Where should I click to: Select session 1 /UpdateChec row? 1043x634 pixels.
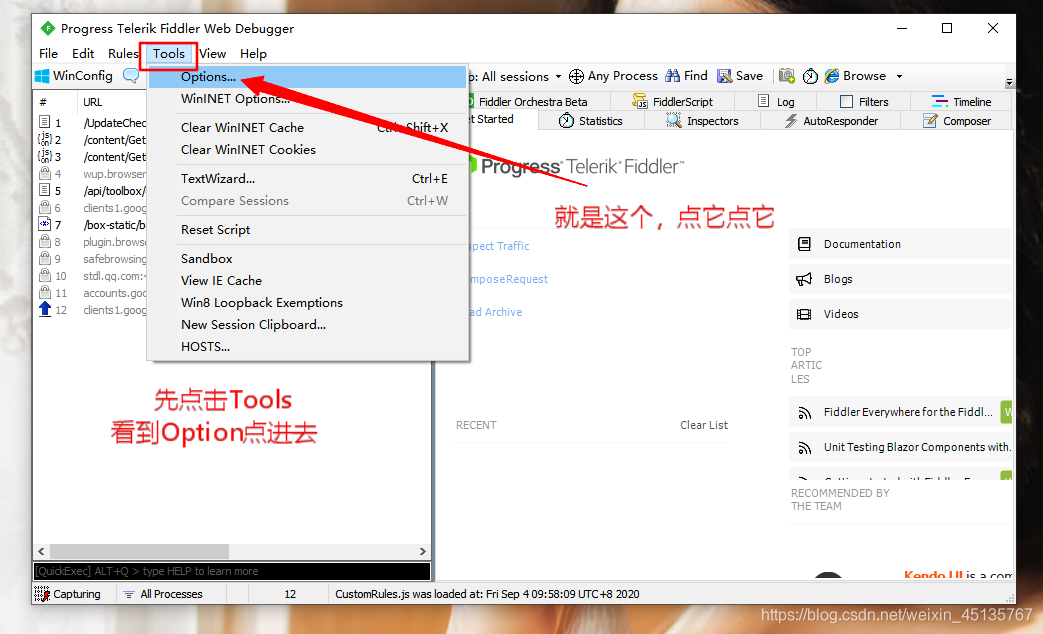click(91, 123)
